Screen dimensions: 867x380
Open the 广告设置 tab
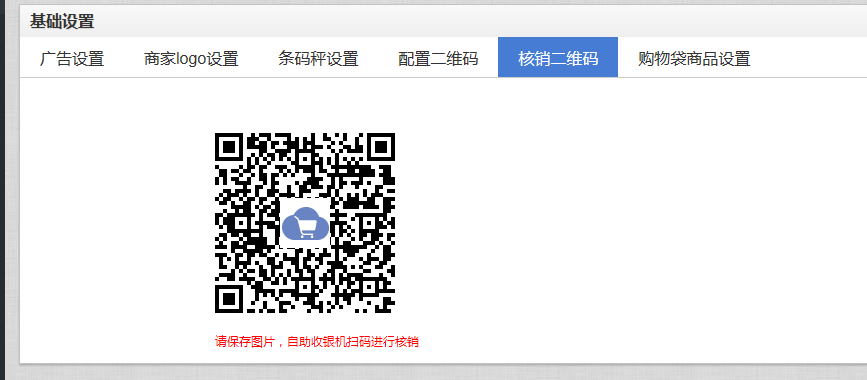click(x=72, y=58)
